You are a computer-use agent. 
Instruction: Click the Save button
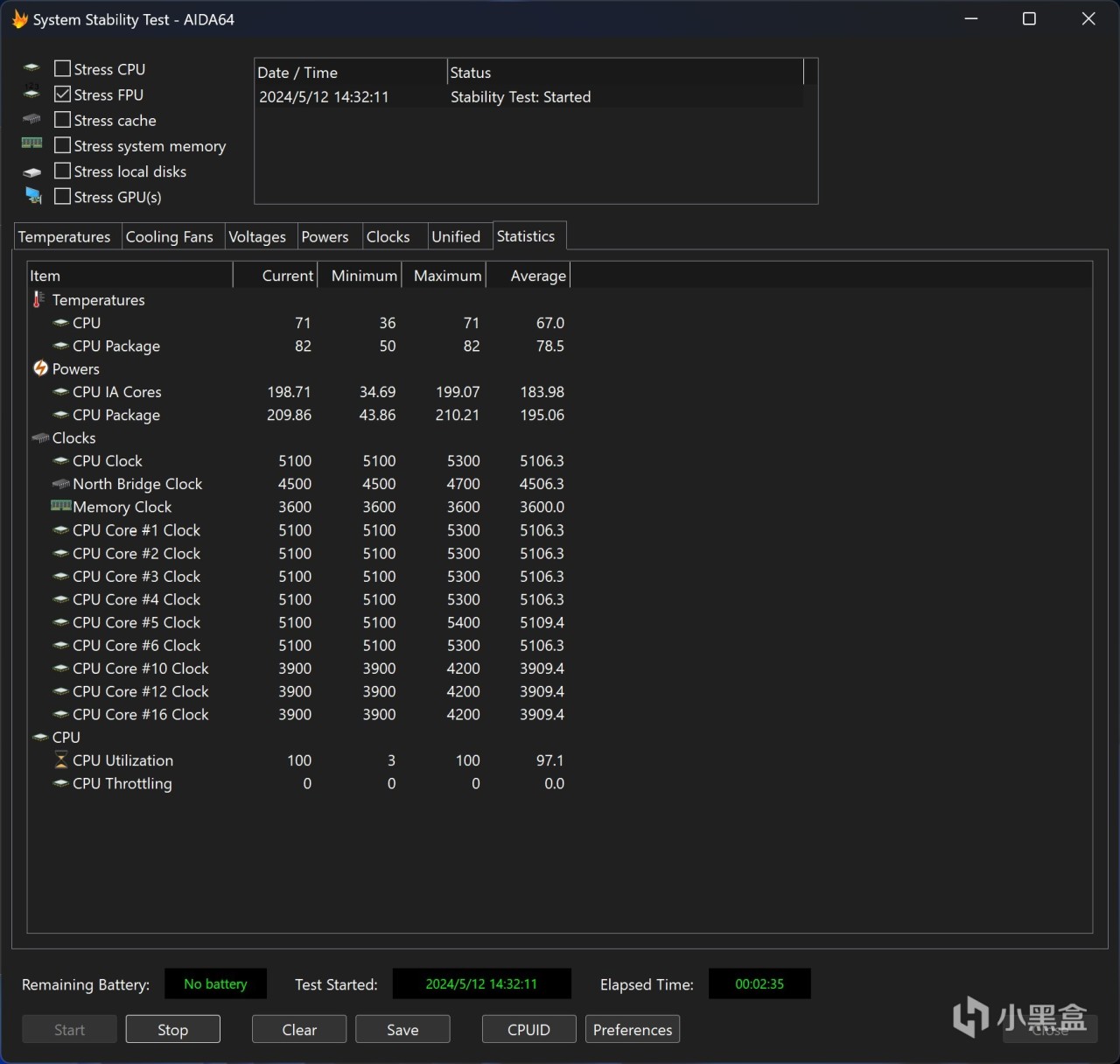(x=402, y=1030)
